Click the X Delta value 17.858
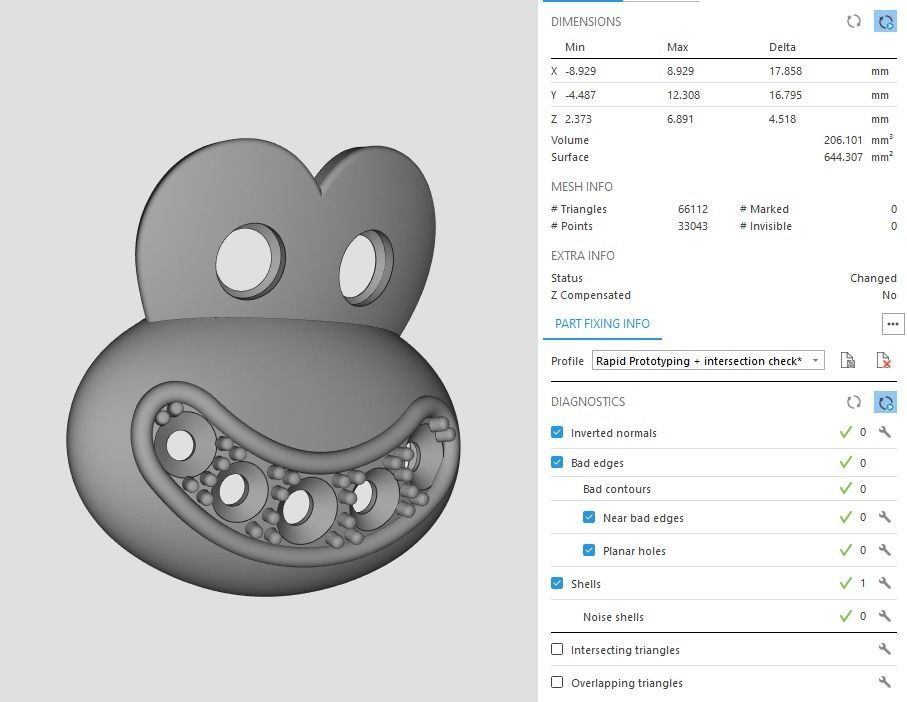The height and width of the screenshot is (702, 907). (785, 71)
